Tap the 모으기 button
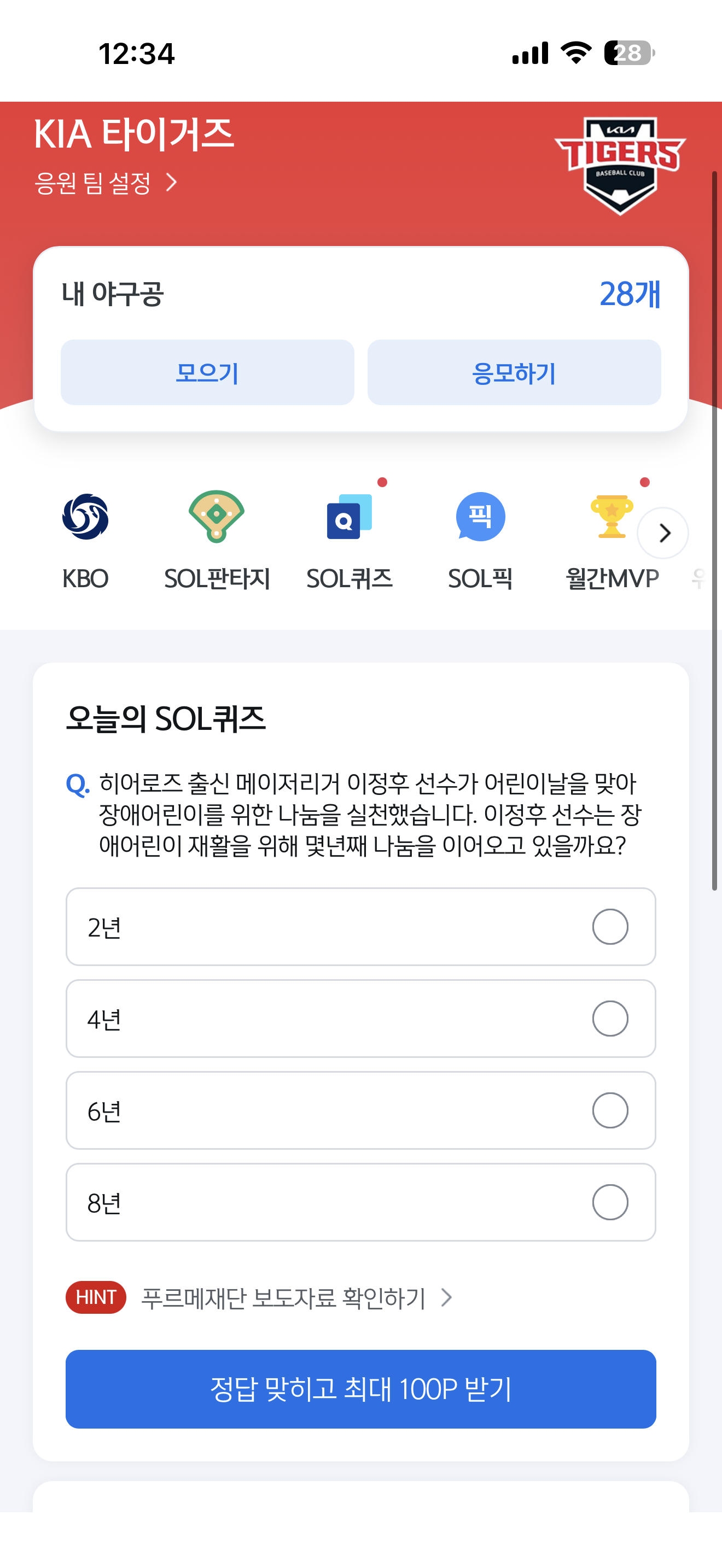 [x=208, y=372]
